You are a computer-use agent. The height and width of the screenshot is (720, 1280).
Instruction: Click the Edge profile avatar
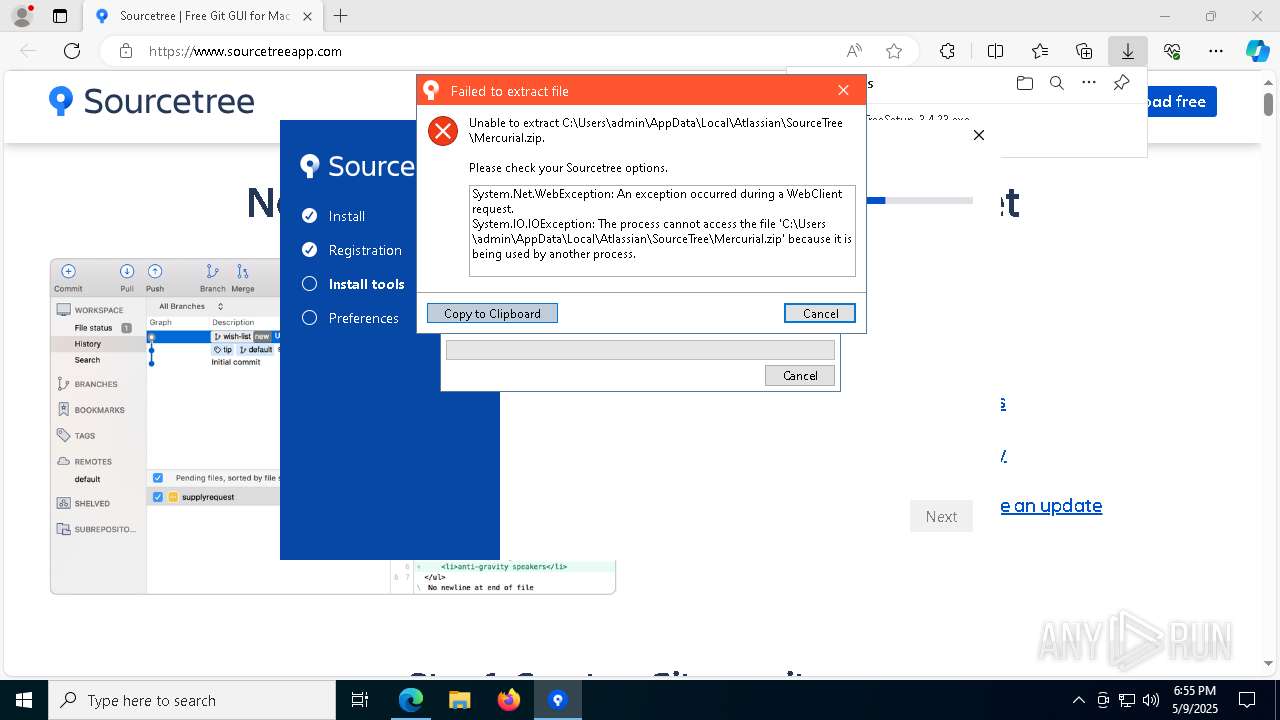tap(22, 16)
